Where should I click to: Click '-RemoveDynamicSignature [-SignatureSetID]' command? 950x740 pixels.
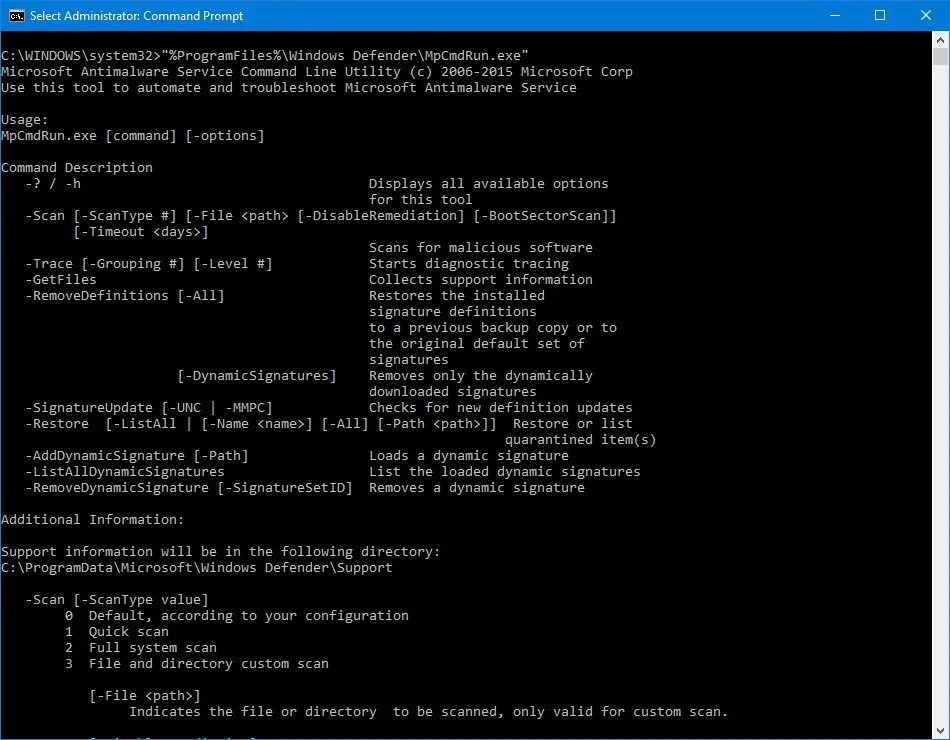point(189,488)
